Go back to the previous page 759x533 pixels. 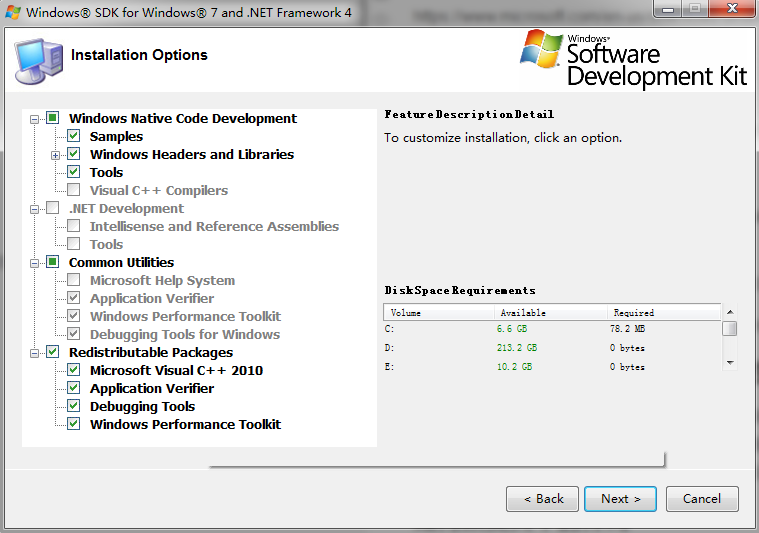pos(542,499)
